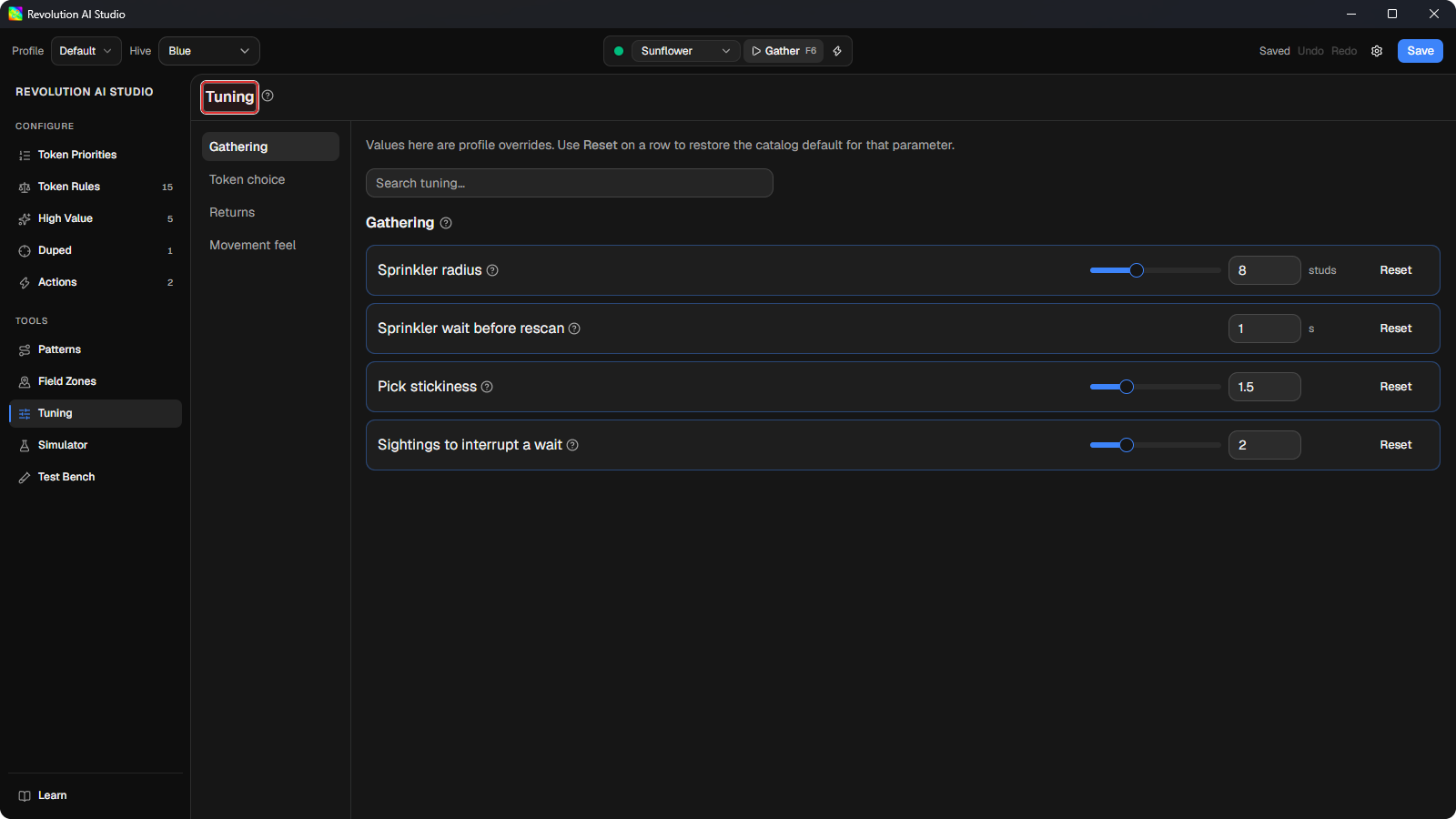
Task: Open the Duped sidebar section
Action: tap(96, 250)
